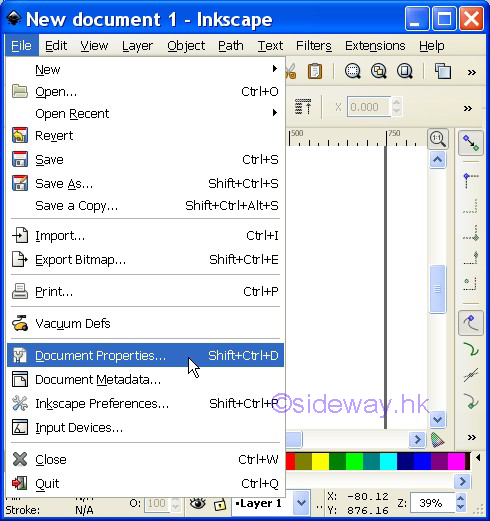The image size is (490, 521).
Task: Click the 1:1 zoom icon above scrollbar
Action: click(438, 139)
